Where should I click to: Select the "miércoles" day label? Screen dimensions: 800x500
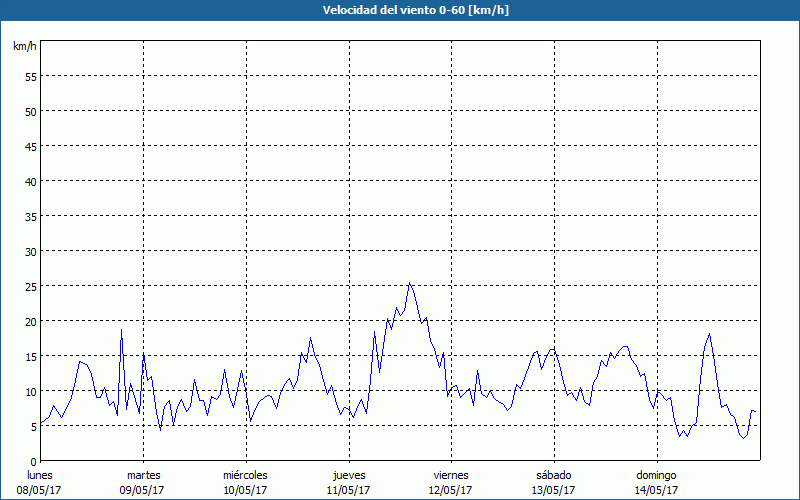(245, 475)
